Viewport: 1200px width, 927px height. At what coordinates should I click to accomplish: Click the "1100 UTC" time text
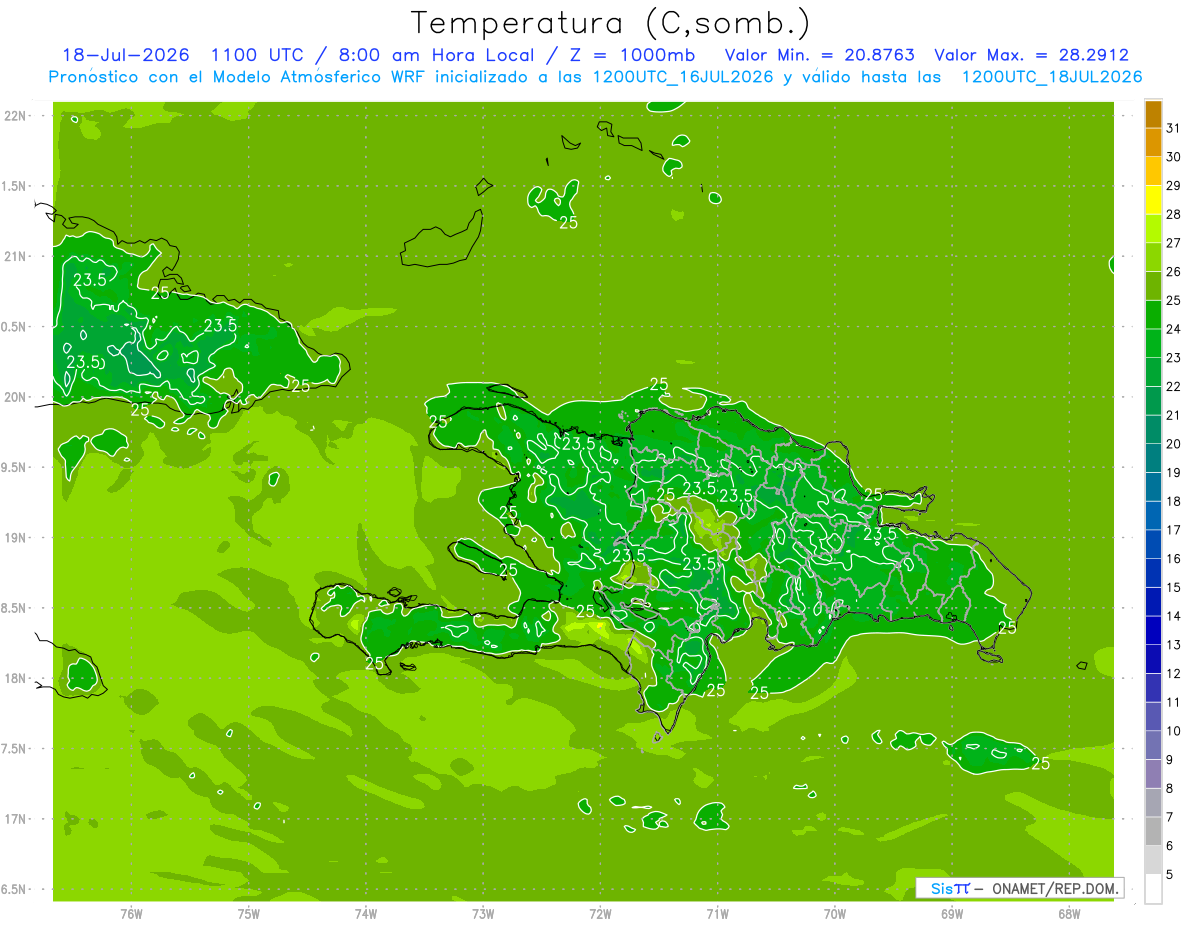pyautogui.click(x=255, y=55)
